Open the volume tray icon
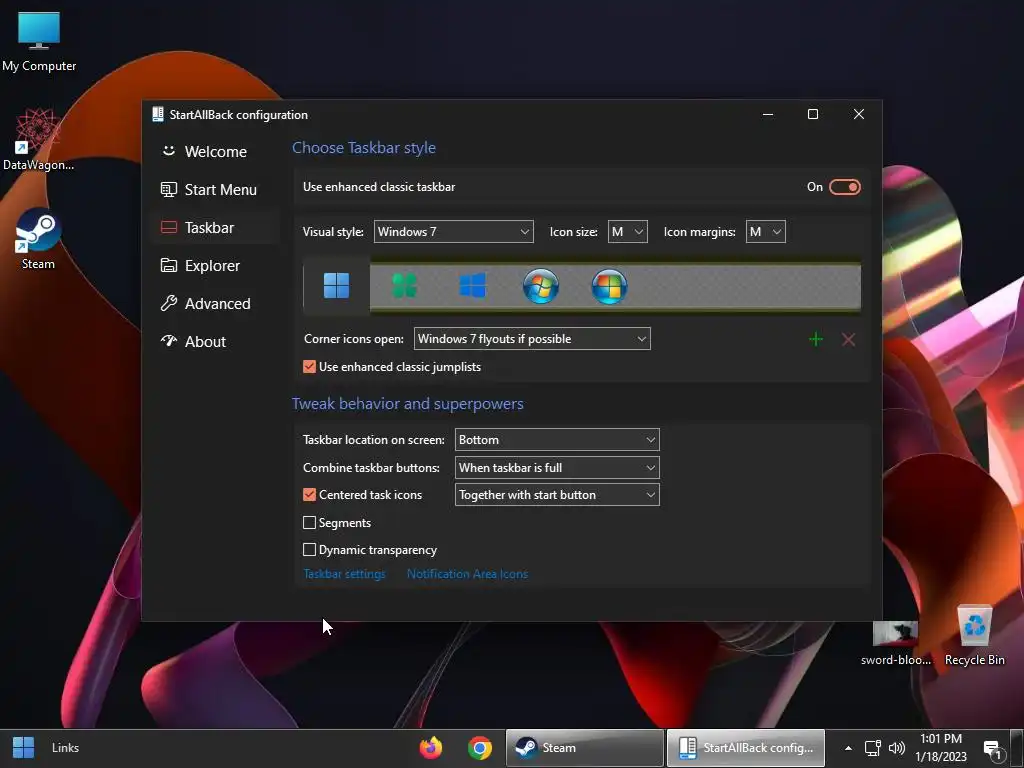The image size is (1024, 768). tap(897, 748)
